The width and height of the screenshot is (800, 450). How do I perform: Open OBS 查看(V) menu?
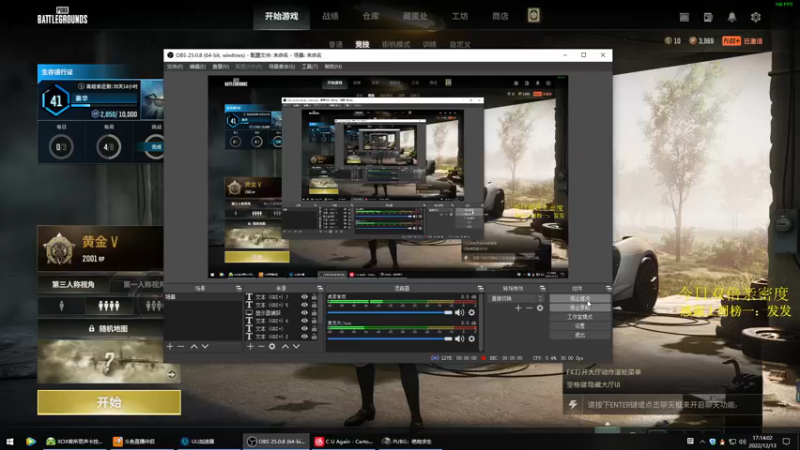coord(220,67)
